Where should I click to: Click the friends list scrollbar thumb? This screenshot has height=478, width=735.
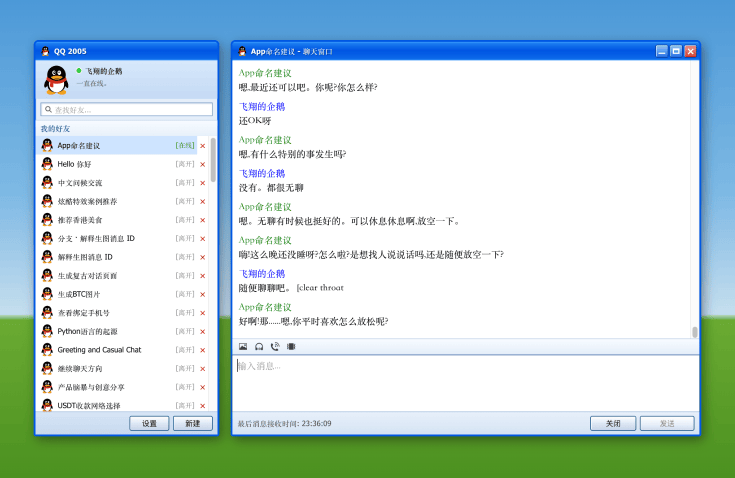coord(213,160)
